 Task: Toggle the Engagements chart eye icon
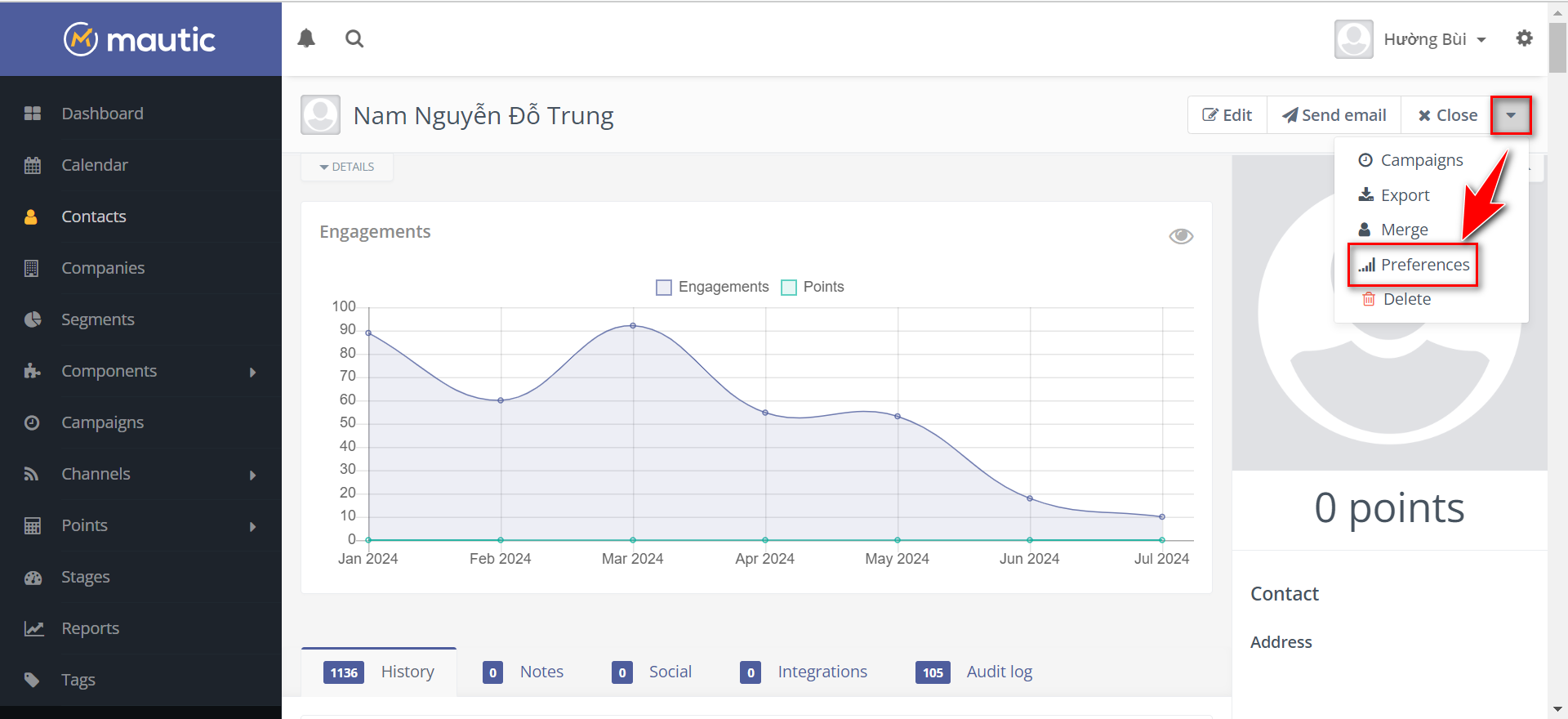(x=1181, y=236)
